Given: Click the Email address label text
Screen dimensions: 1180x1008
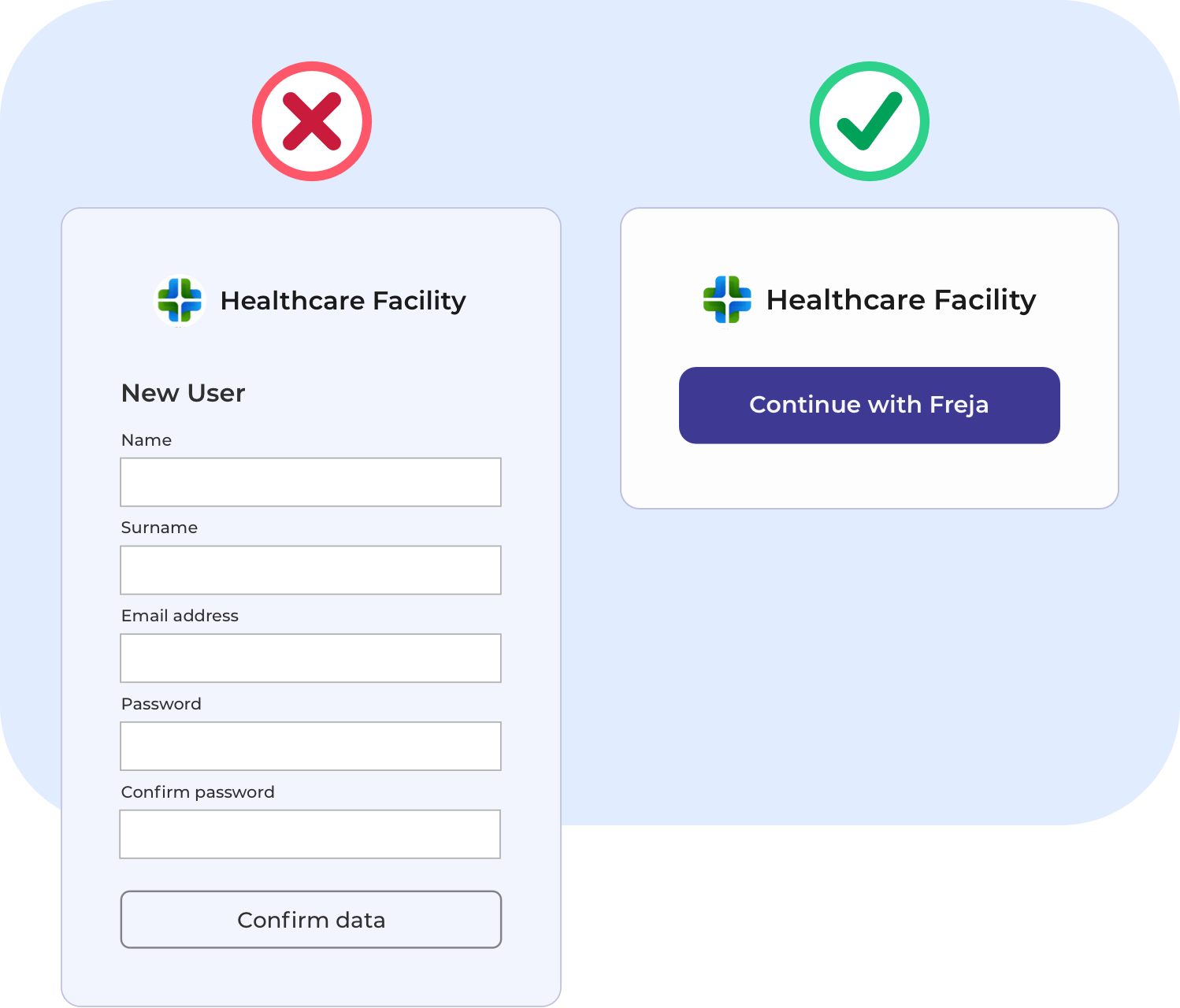Looking at the screenshot, I should pyautogui.click(x=180, y=616).
